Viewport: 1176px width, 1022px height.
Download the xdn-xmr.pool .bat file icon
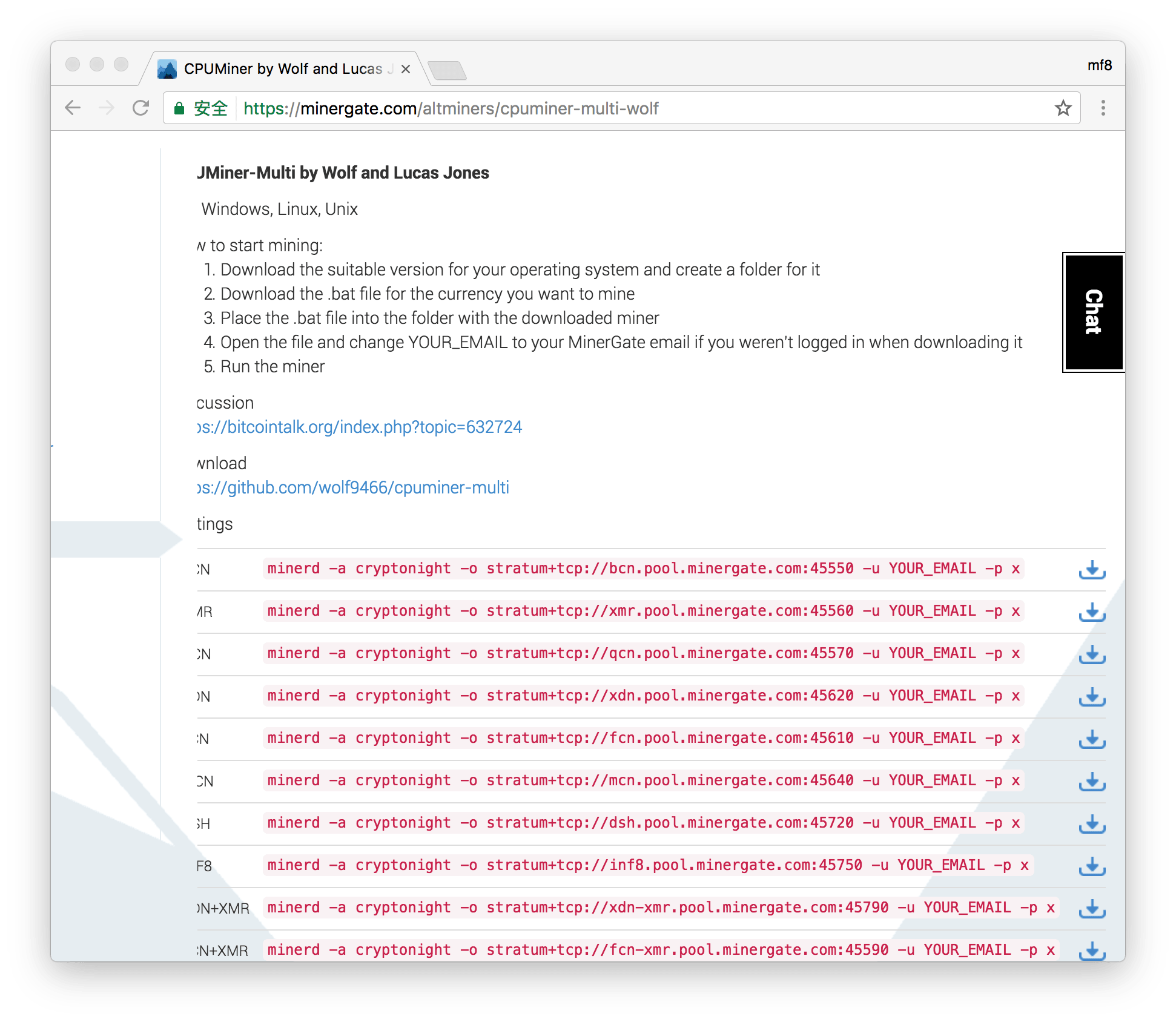1092,909
